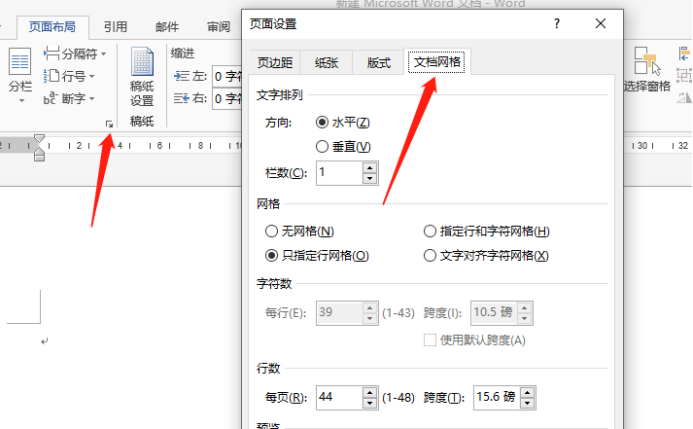Open the 版式 tab in dialog
Image resolution: width=693 pixels, height=429 pixels.
click(378, 62)
